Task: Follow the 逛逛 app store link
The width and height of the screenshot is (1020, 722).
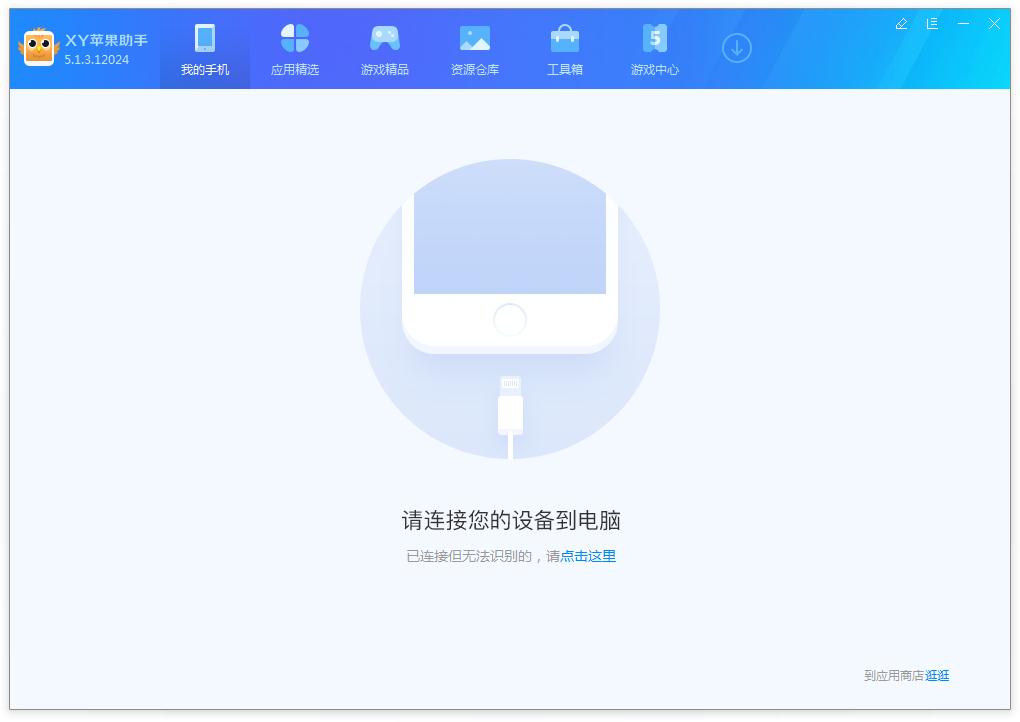Action: 937,676
